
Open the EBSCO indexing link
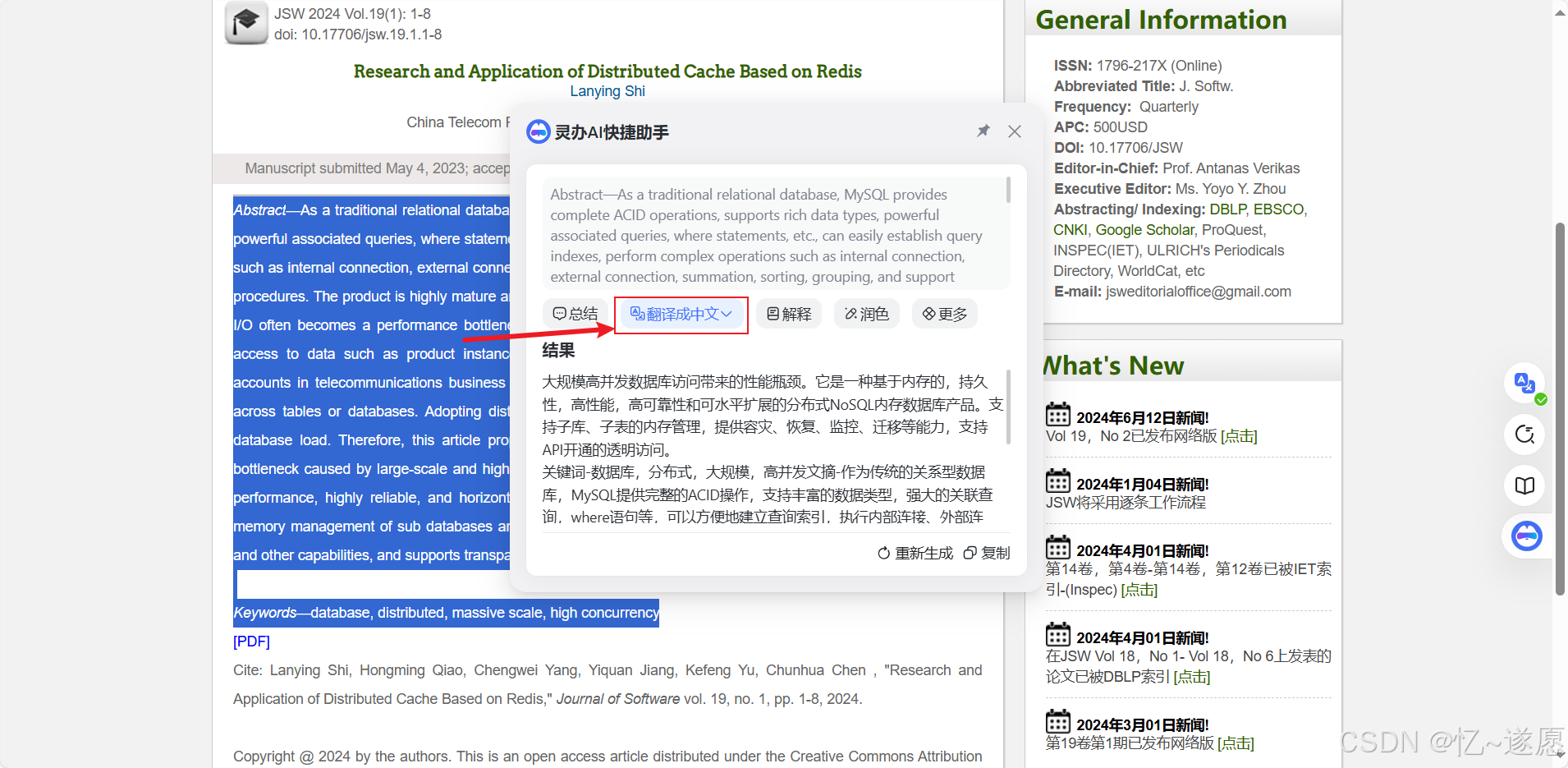[1278, 209]
